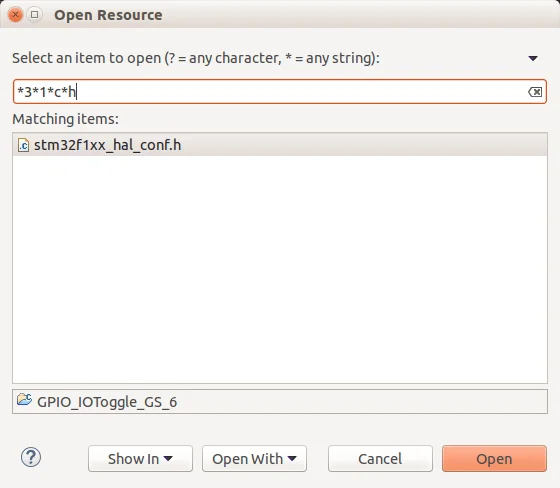Open the help question mark icon
Image resolution: width=560 pixels, height=488 pixels.
31,457
